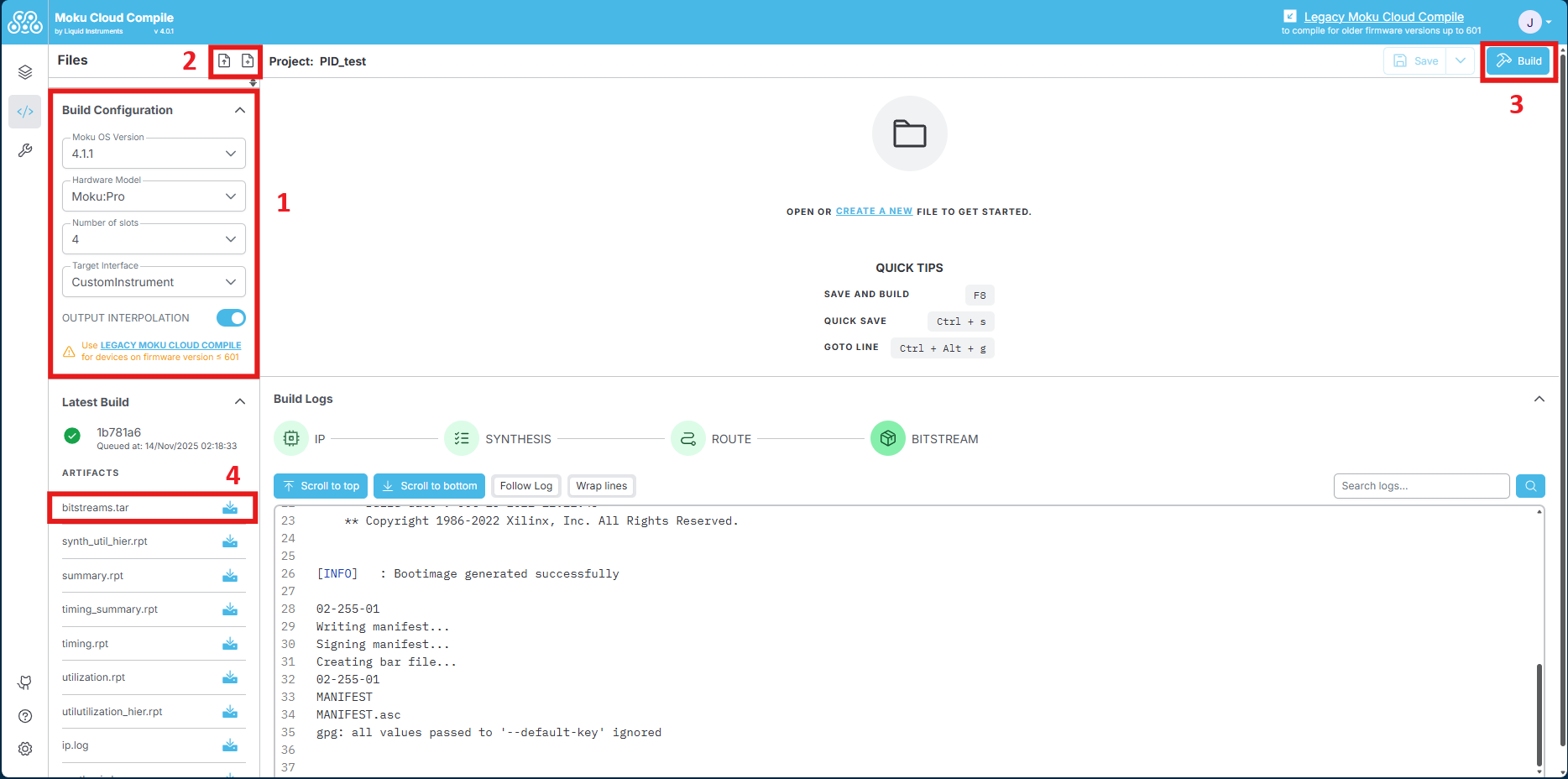1568x779 pixels.
Task: Open the Moku OS Version dropdown
Action: click(154, 154)
